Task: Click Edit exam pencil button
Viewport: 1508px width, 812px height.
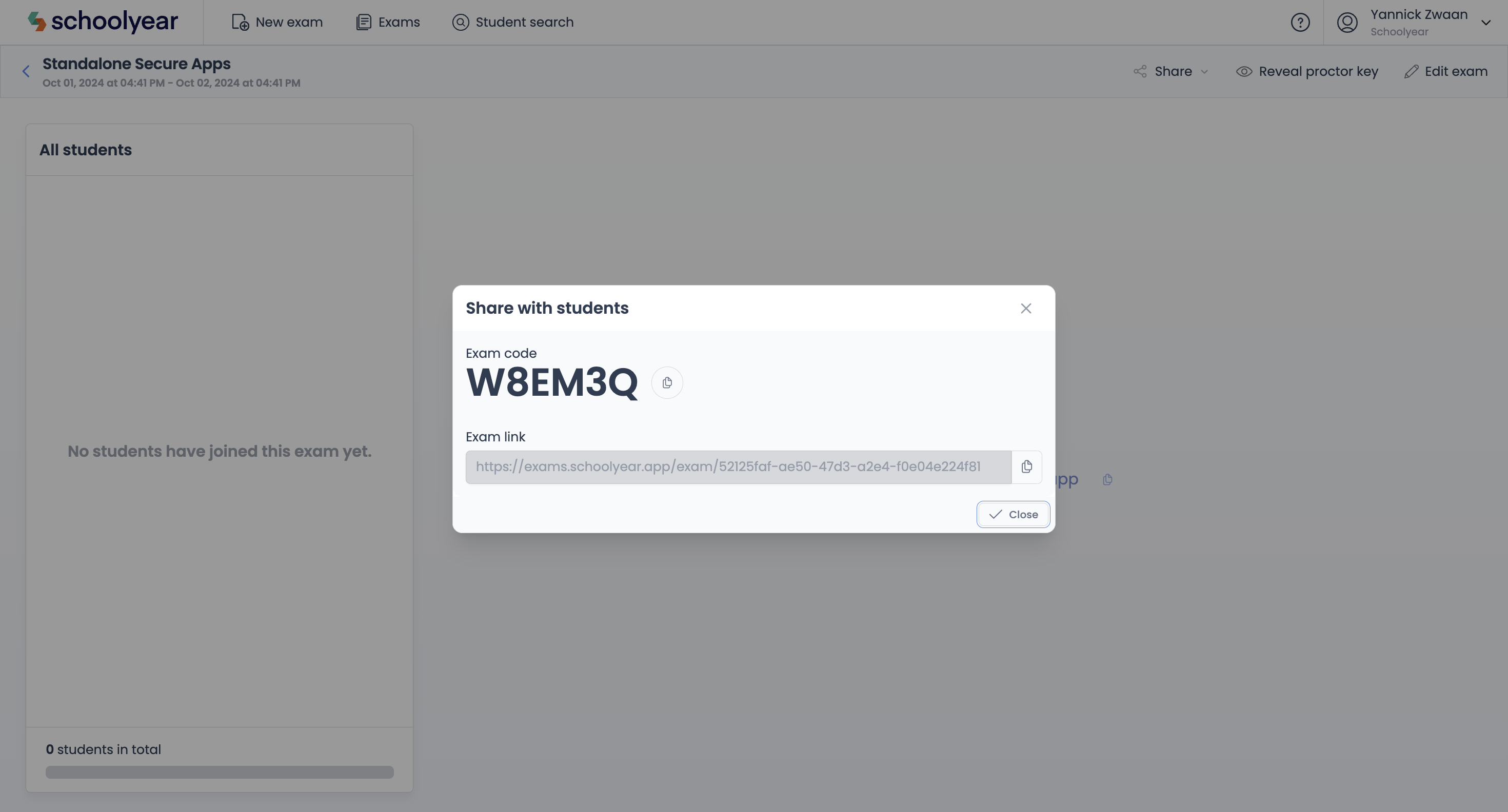Action: [1445, 71]
